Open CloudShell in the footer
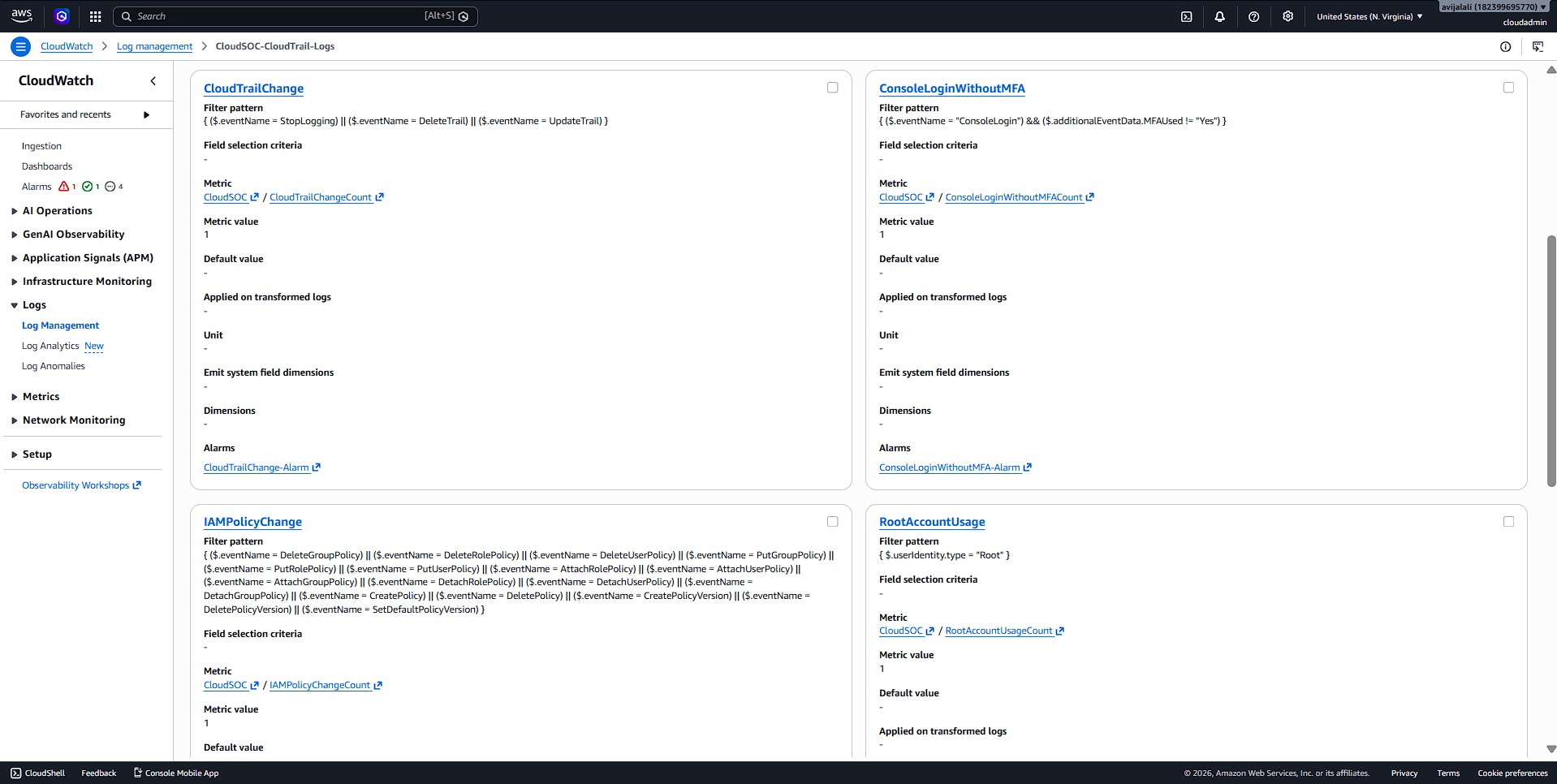 [38, 773]
